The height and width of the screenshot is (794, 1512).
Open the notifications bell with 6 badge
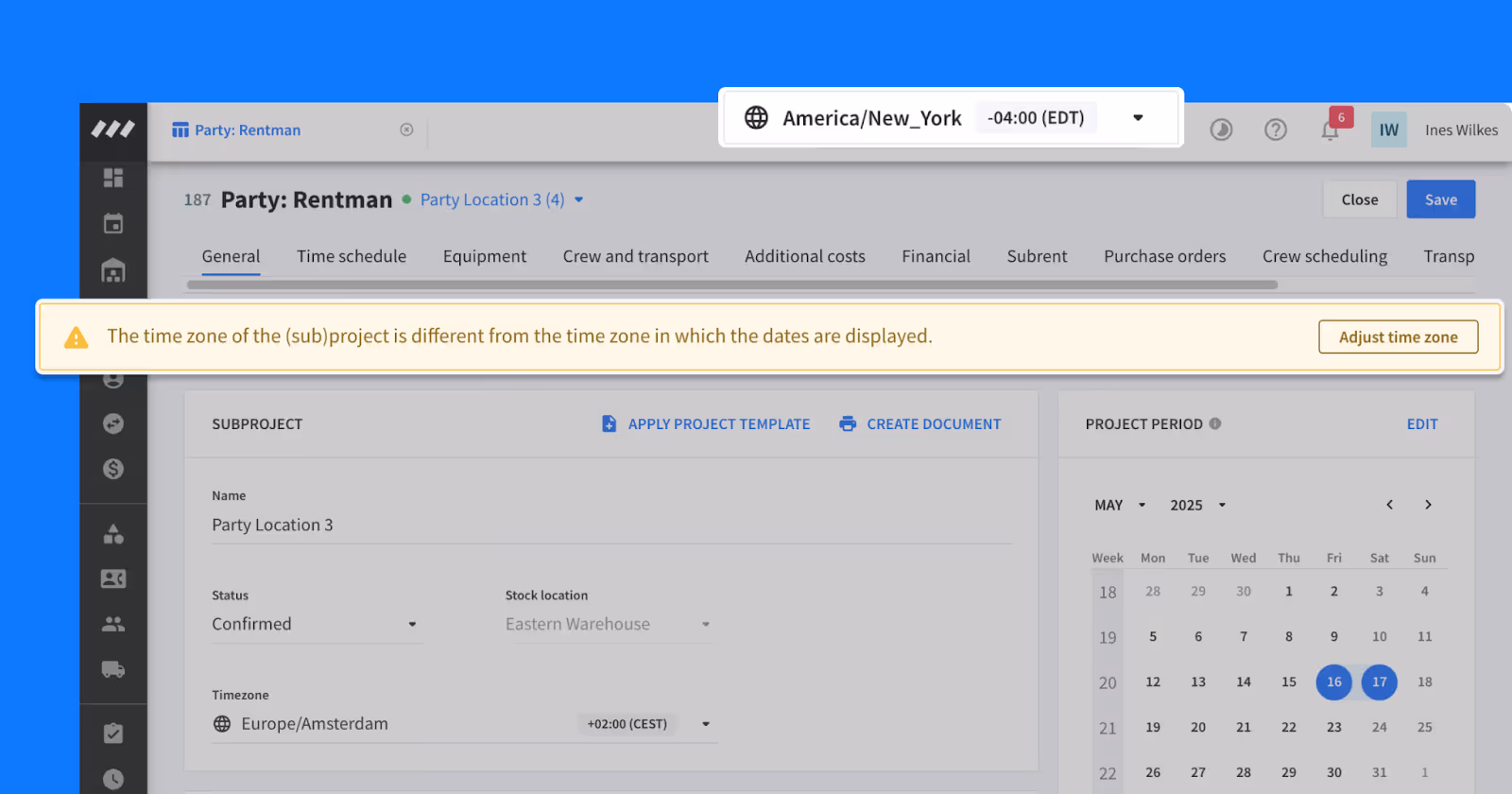tap(1331, 129)
